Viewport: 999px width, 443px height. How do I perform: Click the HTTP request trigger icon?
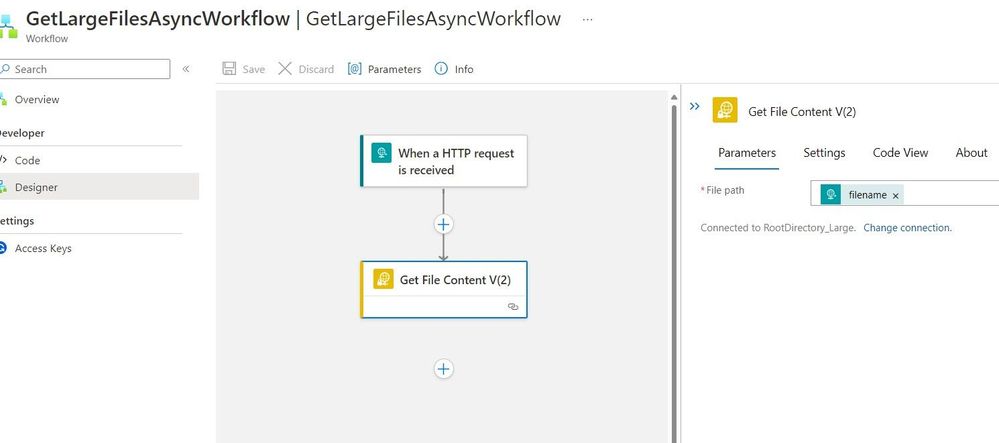coord(380,153)
